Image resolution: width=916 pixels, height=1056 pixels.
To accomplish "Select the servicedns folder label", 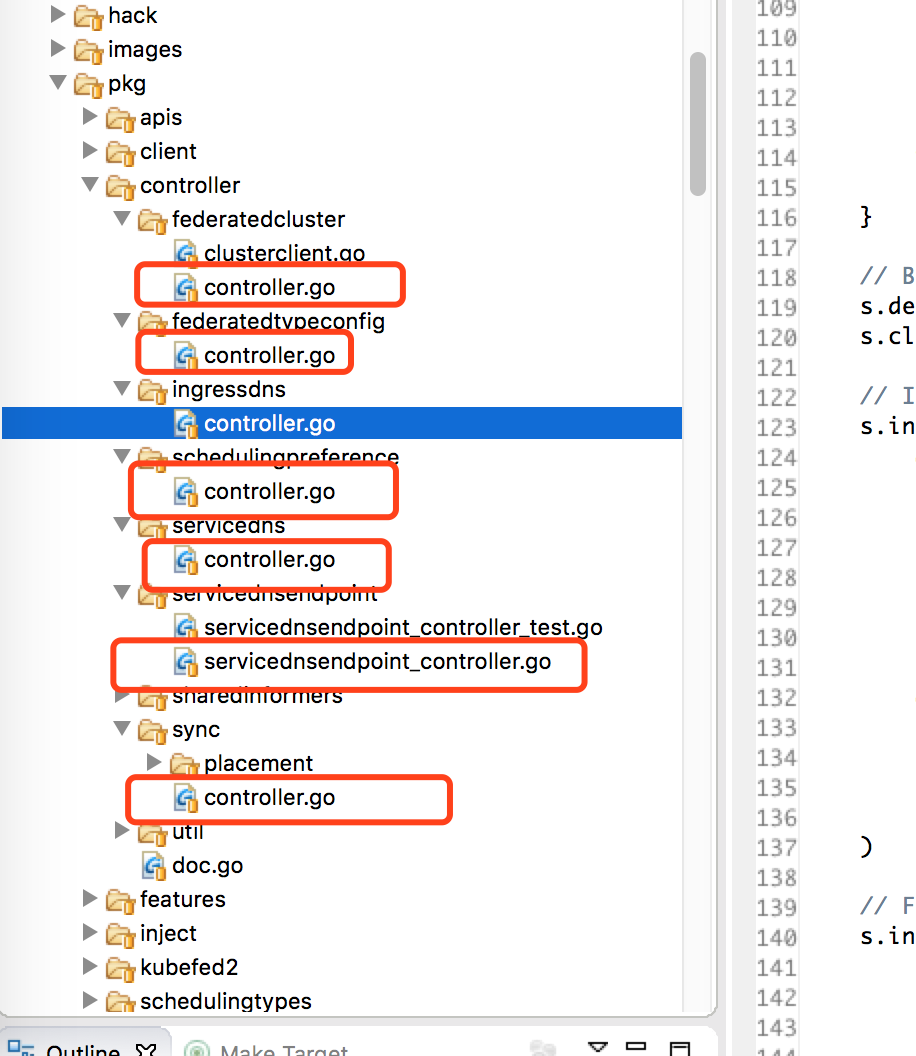I will pos(228,525).
